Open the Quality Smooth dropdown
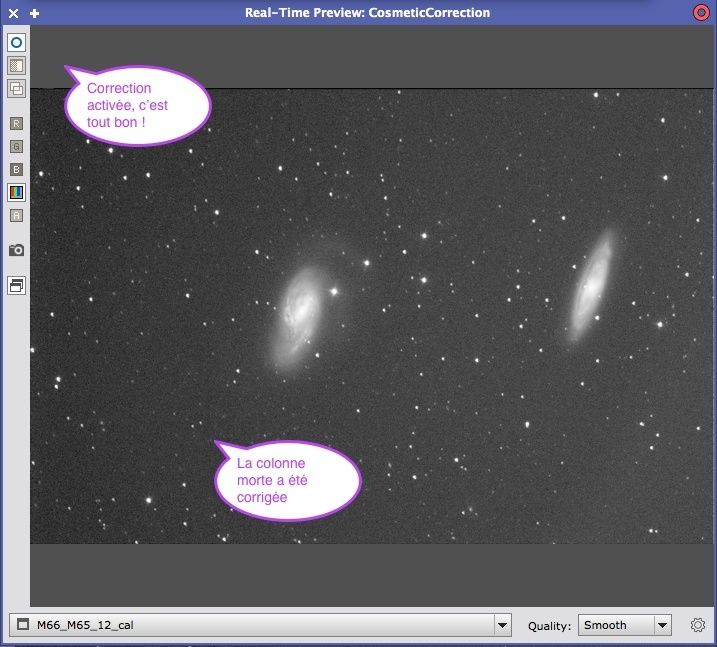717x647 pixels. point(625,625)
